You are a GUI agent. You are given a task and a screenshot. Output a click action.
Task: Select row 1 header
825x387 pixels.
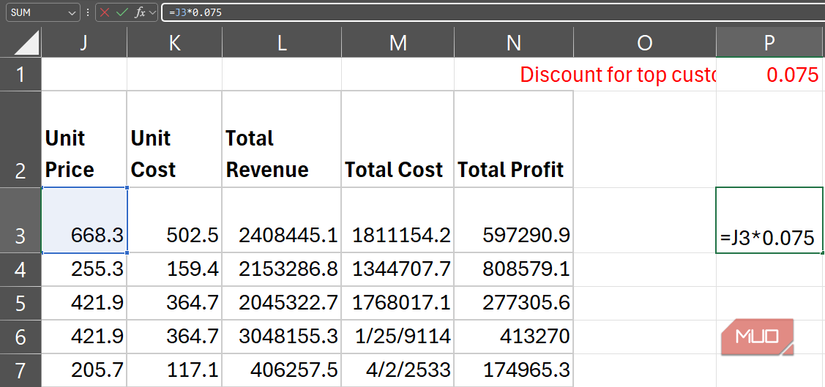[21, 74]
